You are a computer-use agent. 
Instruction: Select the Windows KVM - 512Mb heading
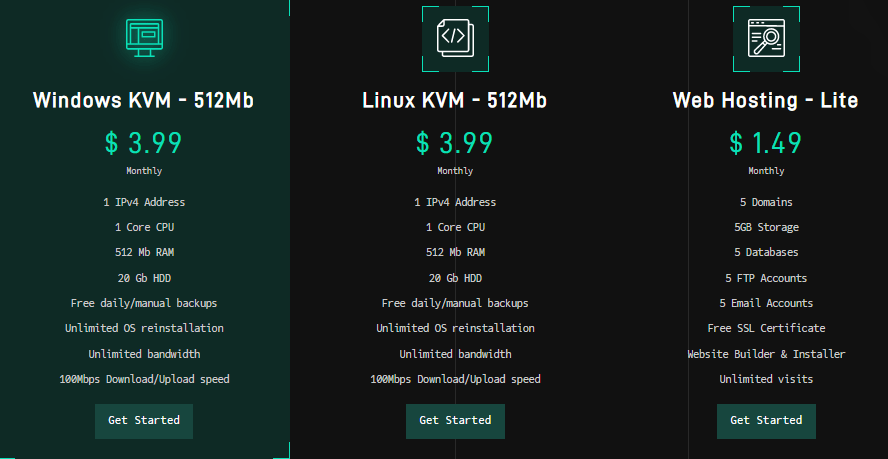[144, 100]
